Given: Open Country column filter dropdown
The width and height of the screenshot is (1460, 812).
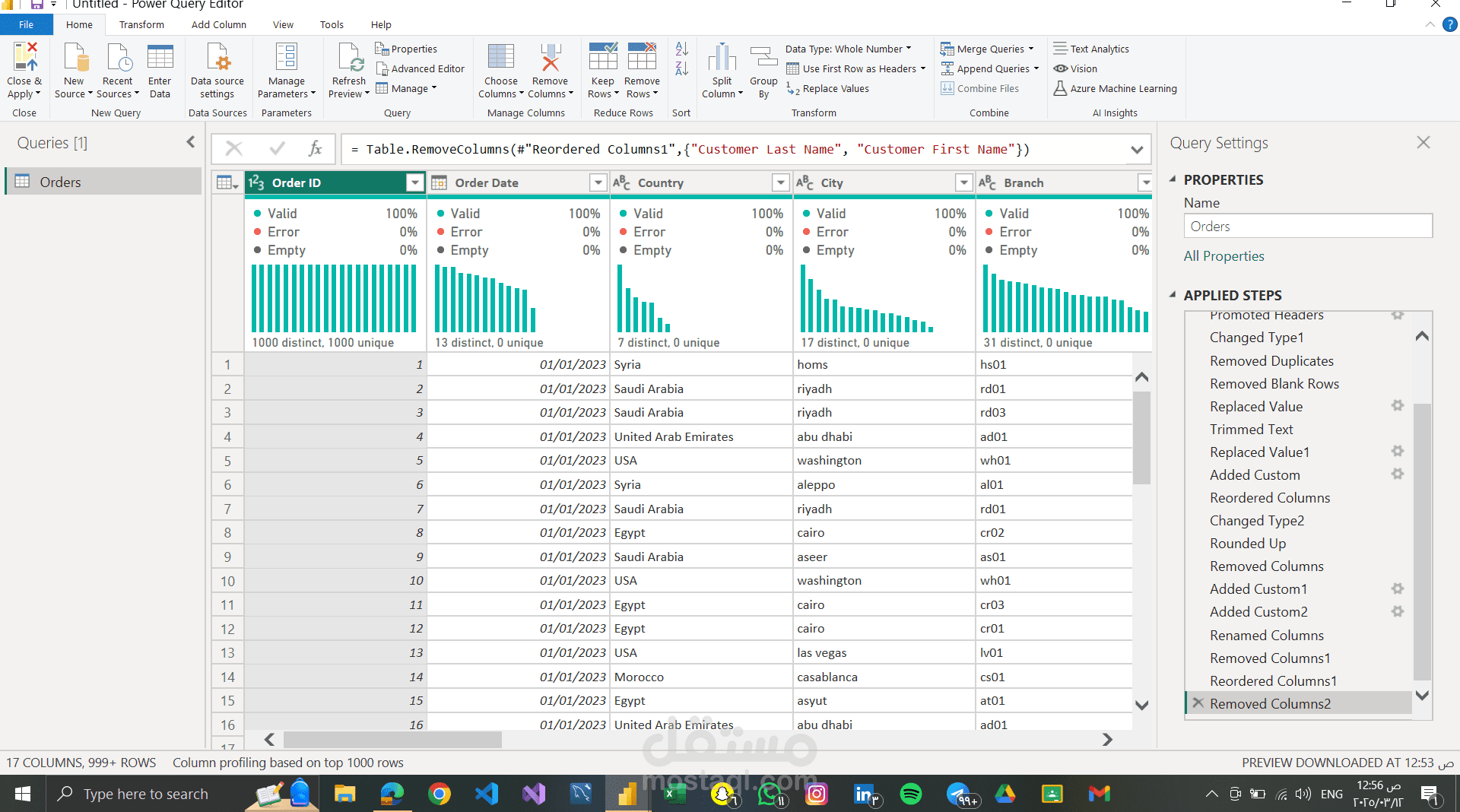Looking at the screenshot, I should point(780,182).
